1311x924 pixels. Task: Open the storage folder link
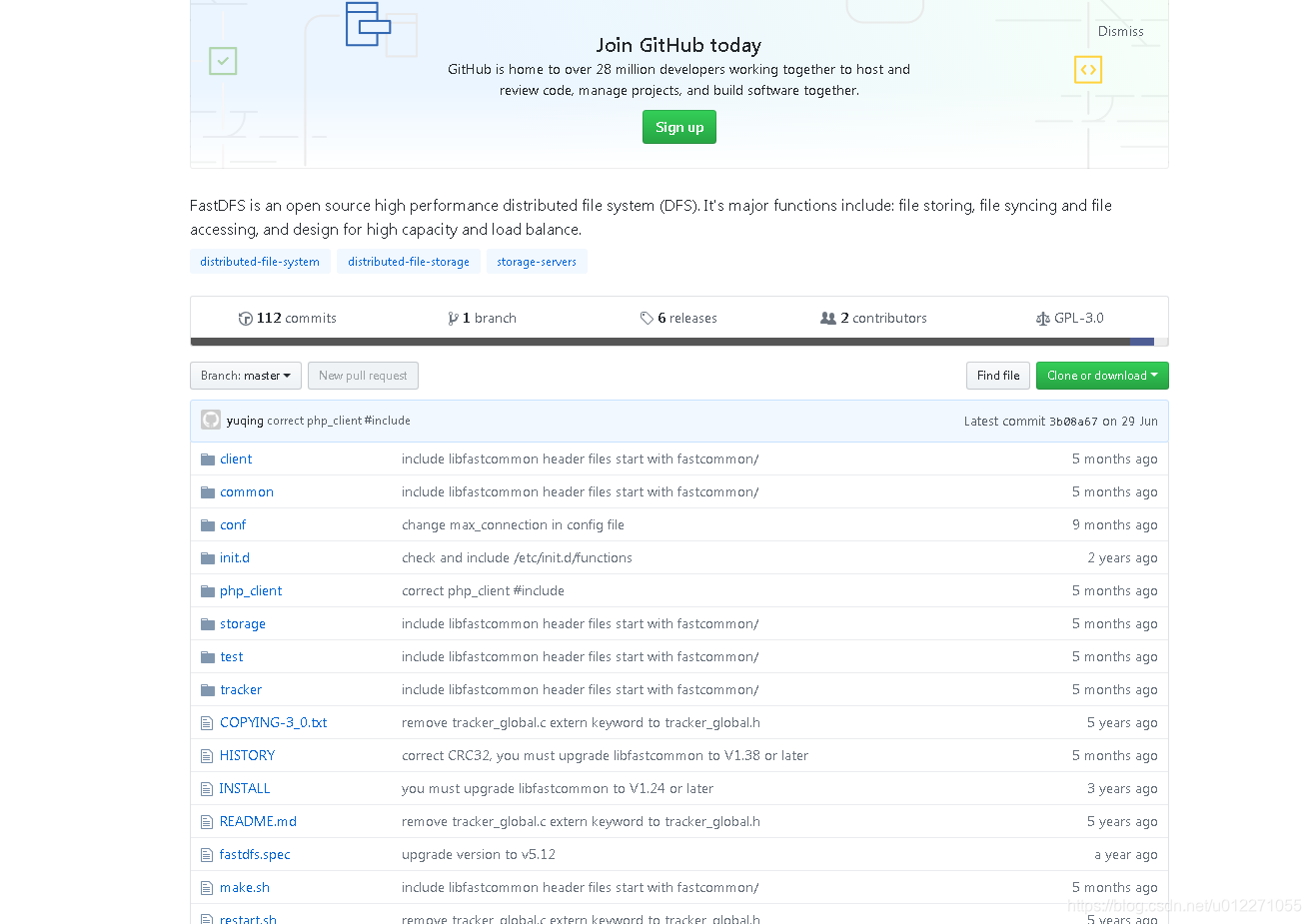(x=243, y=624)
